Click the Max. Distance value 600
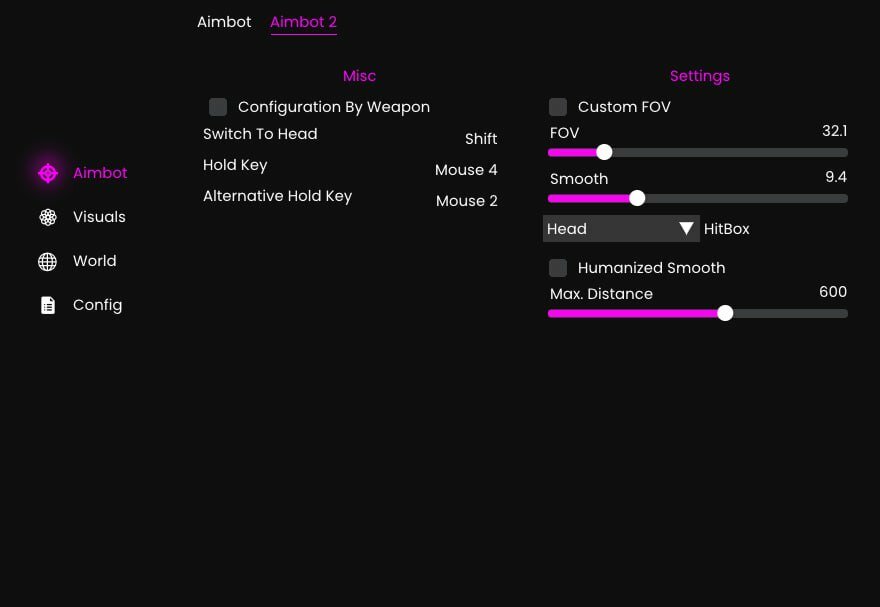 (x=833, y=292)
